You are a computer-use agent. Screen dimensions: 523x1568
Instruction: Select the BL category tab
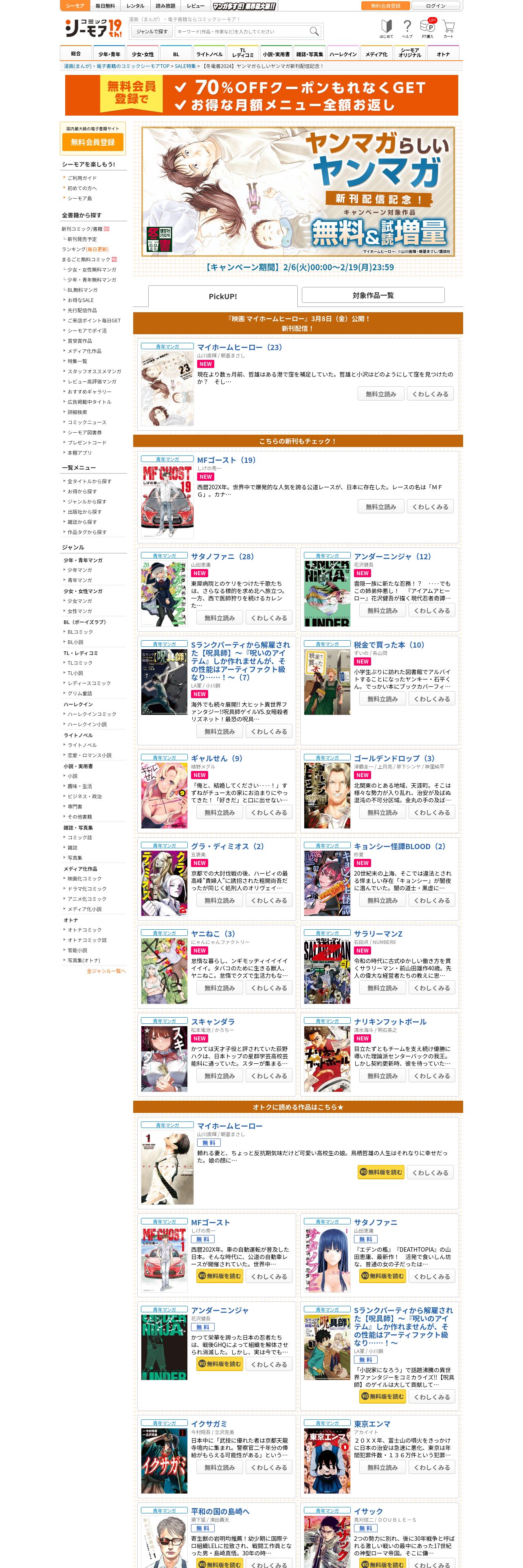tap(176, 54)
